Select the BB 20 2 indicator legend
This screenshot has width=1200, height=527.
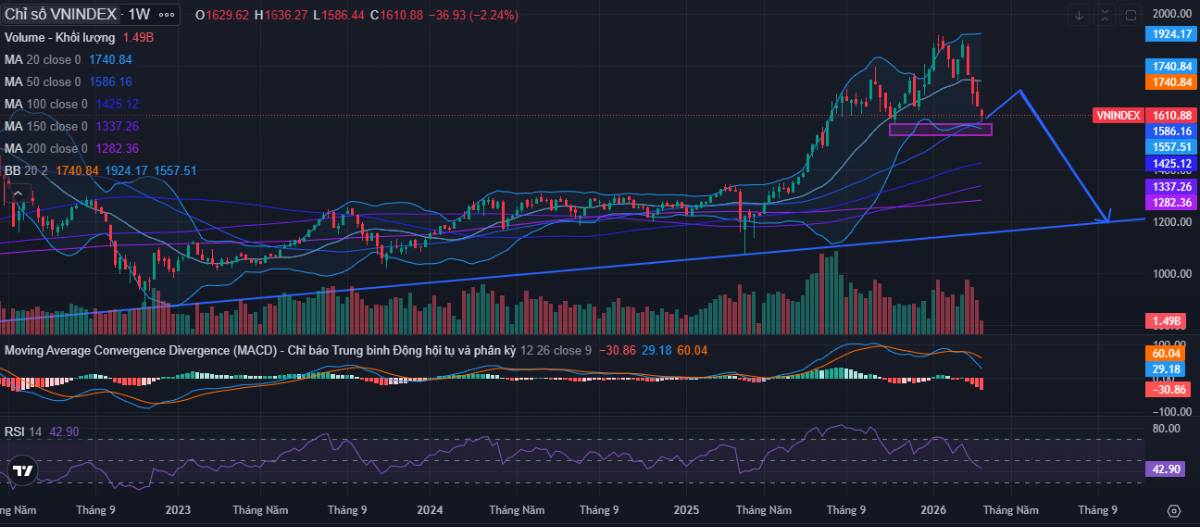pos(27,171)
